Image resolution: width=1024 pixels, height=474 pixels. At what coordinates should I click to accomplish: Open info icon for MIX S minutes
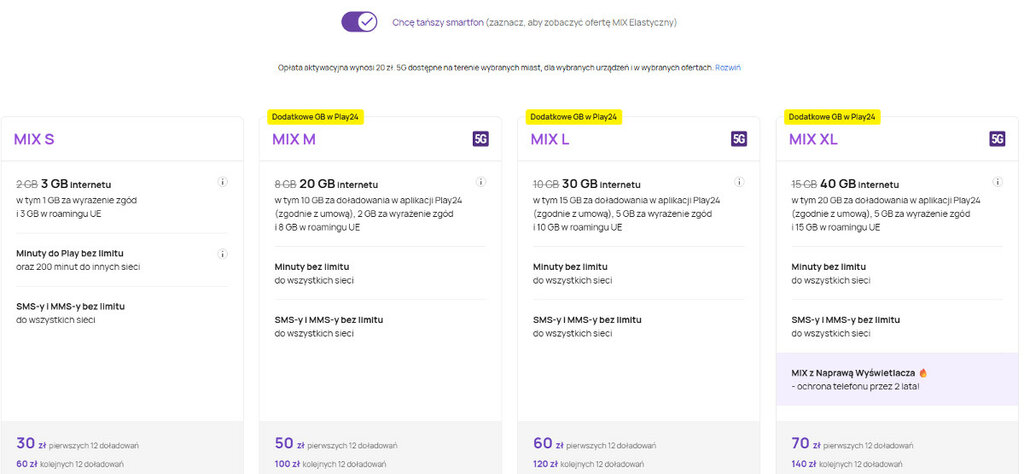[222, 254]
